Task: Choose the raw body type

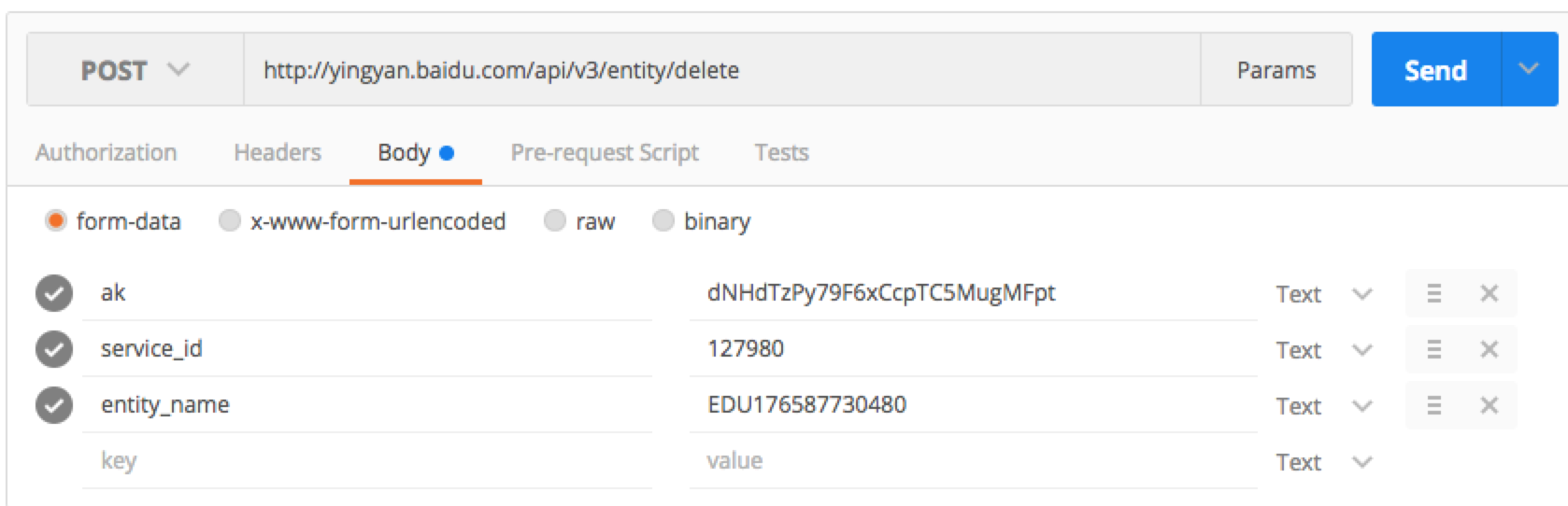Action: pyautogui.click(x=555, y=221)
